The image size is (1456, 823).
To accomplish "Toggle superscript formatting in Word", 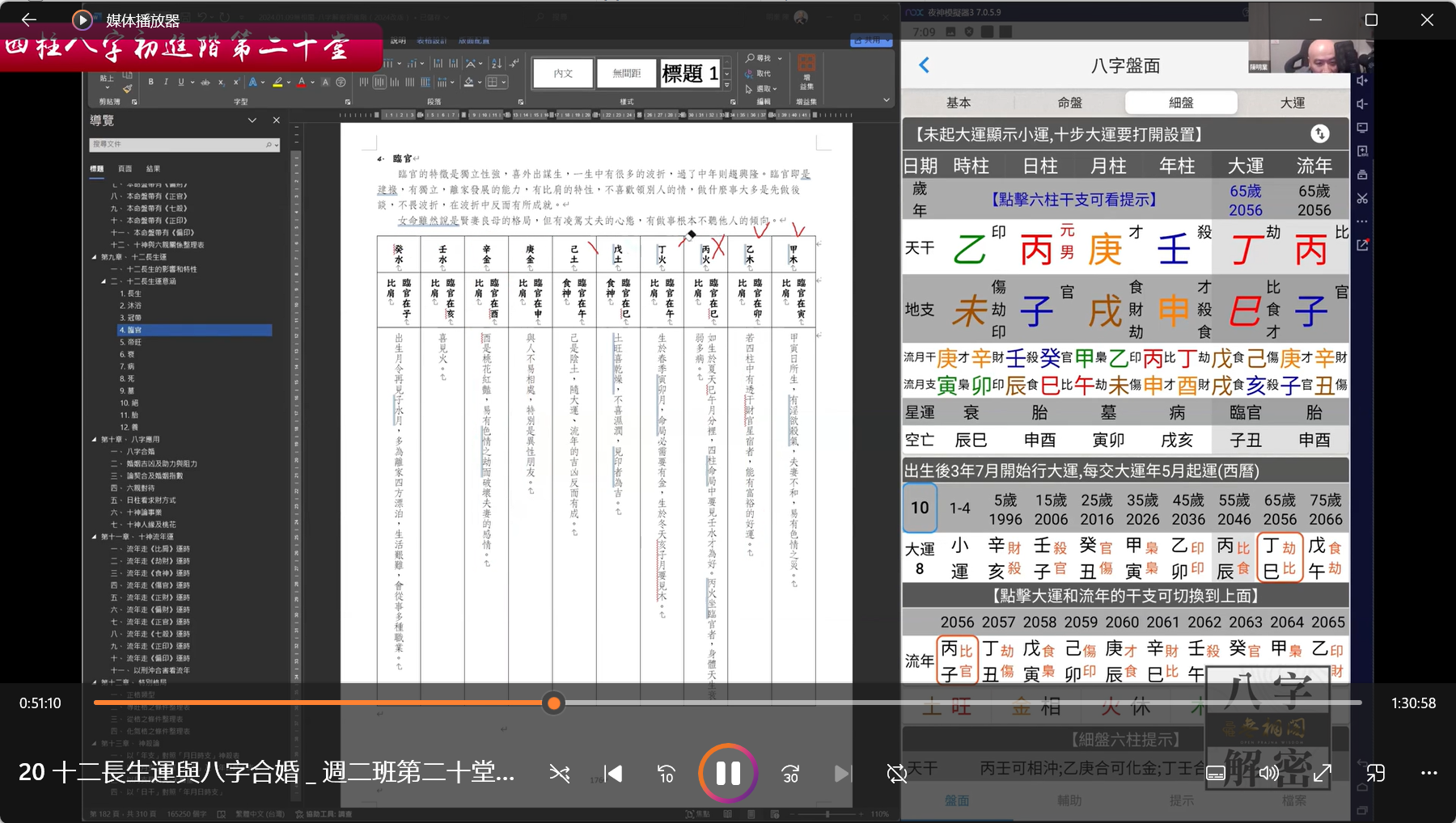I will point(236,82).
